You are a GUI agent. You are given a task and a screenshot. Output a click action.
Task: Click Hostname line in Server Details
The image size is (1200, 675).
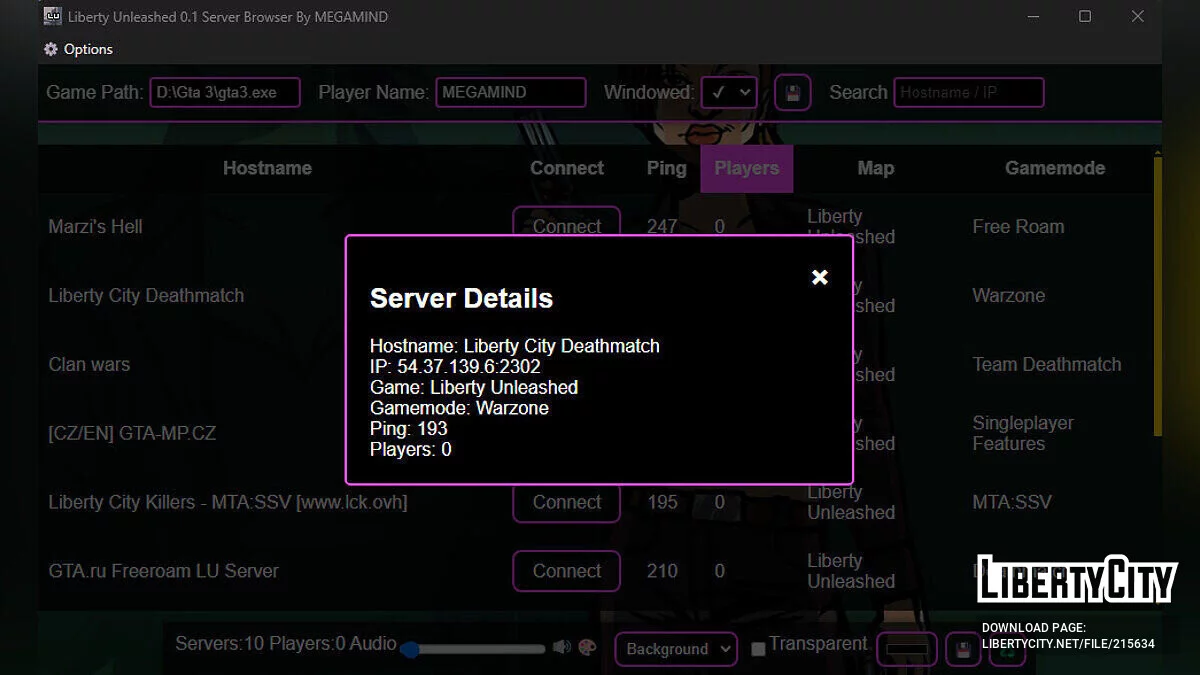coord(515,346)
